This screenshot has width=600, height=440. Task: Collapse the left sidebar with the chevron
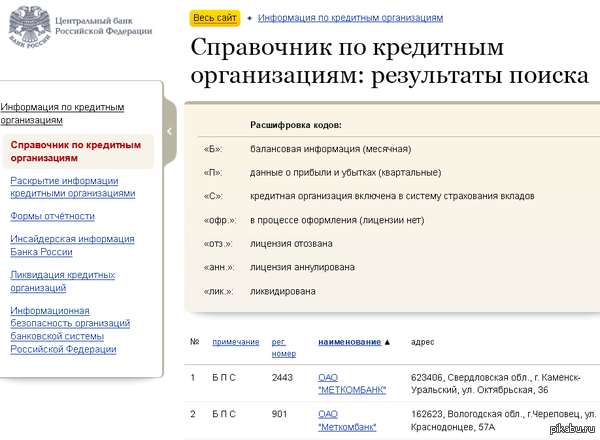(169, 131)
